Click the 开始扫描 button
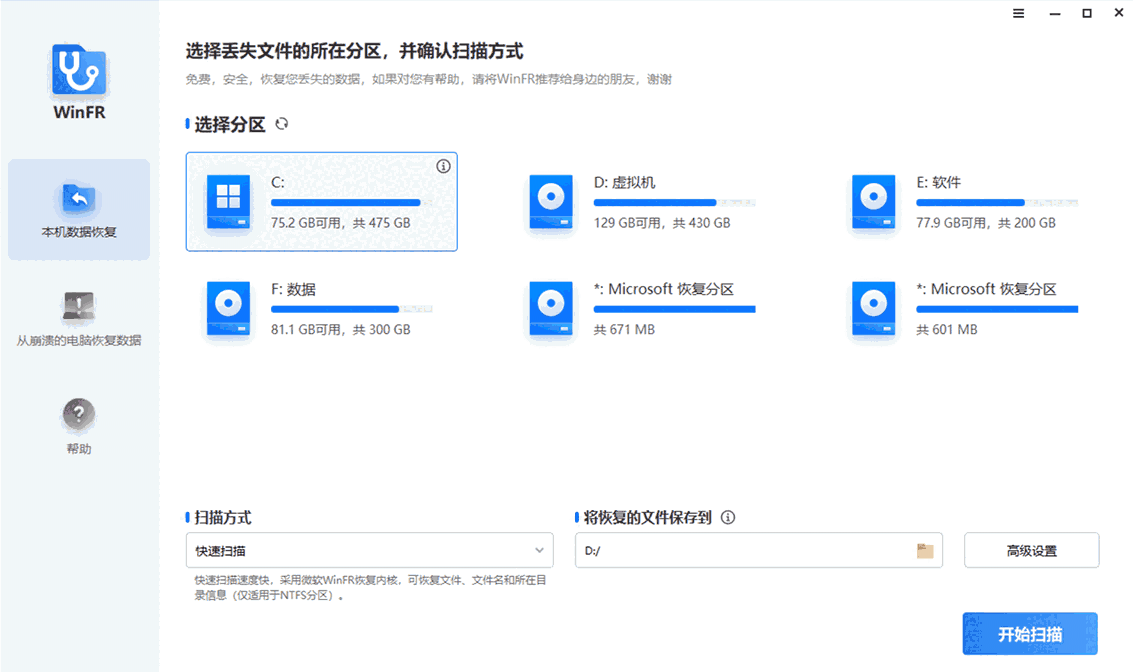This screenshot has height=672, width=1133. 1030,633
